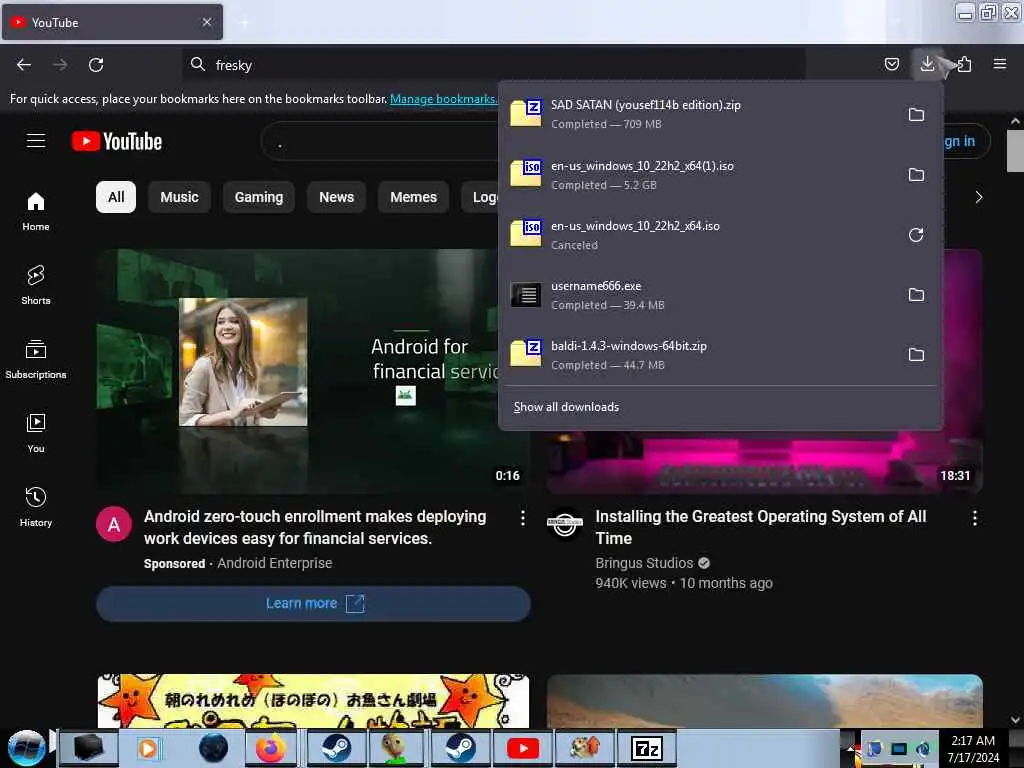
Task: Open the Windows Start orb
Action: coord(26,748)
